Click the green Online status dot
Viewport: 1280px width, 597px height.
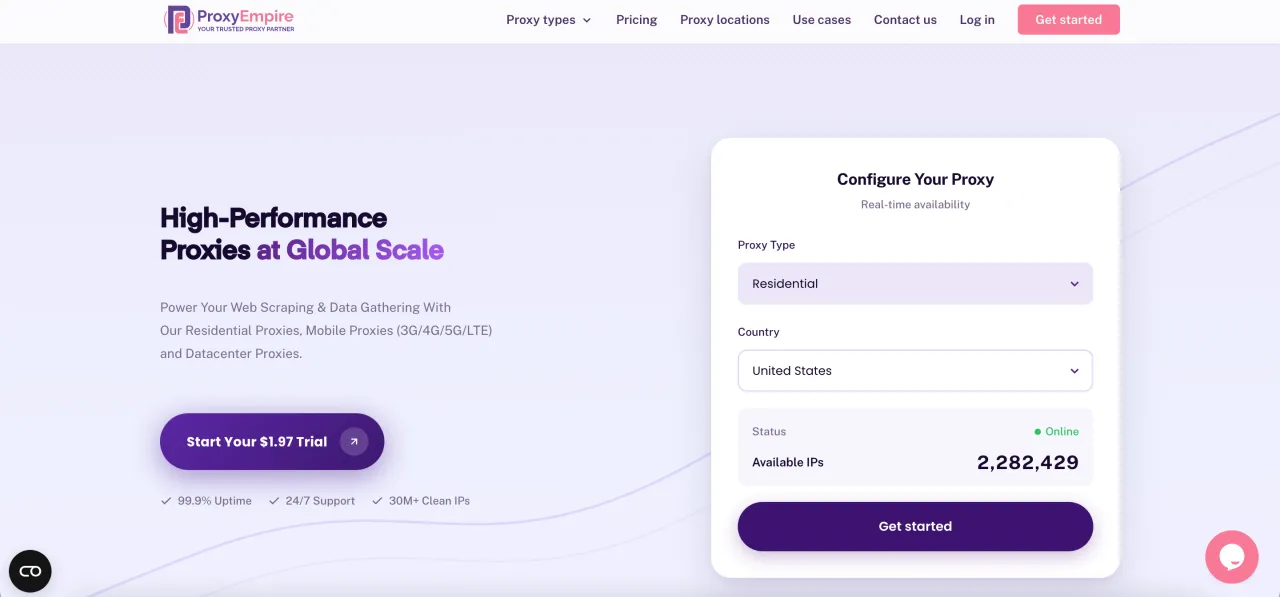(1038, 432)
